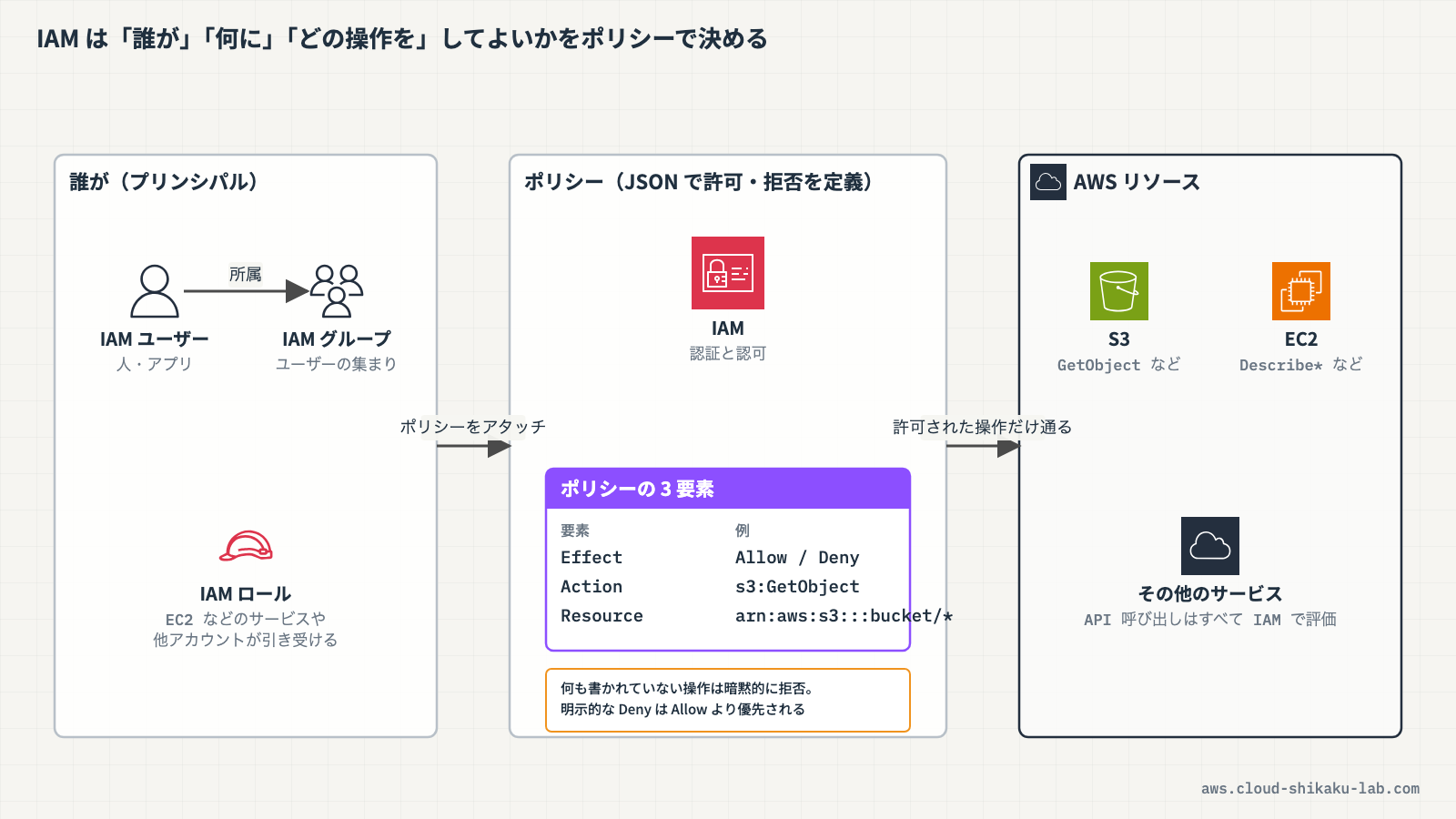Click the IAM グループ label

(x=337, y=339)
